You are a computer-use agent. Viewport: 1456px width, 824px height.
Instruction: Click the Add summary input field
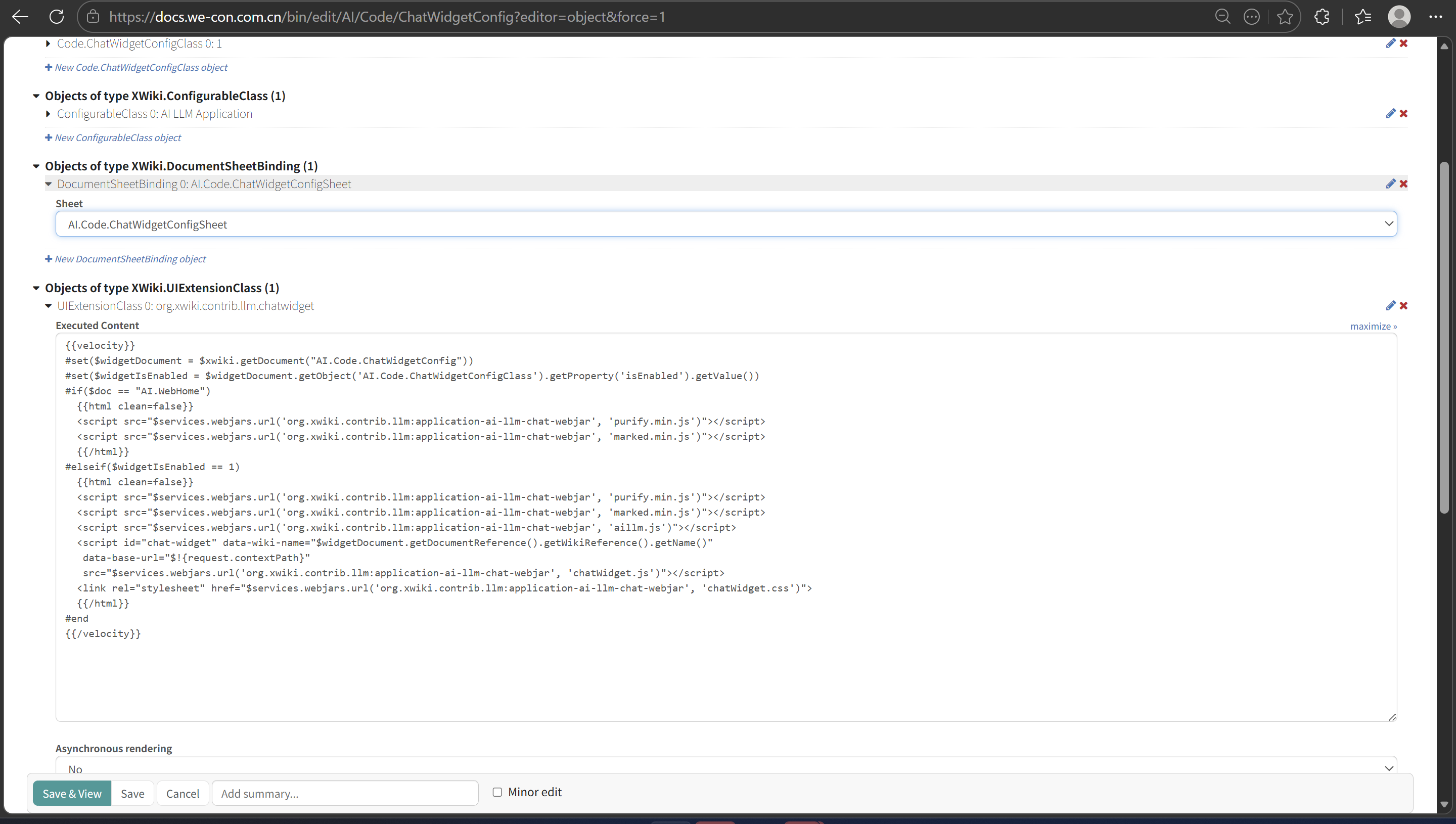345,794
